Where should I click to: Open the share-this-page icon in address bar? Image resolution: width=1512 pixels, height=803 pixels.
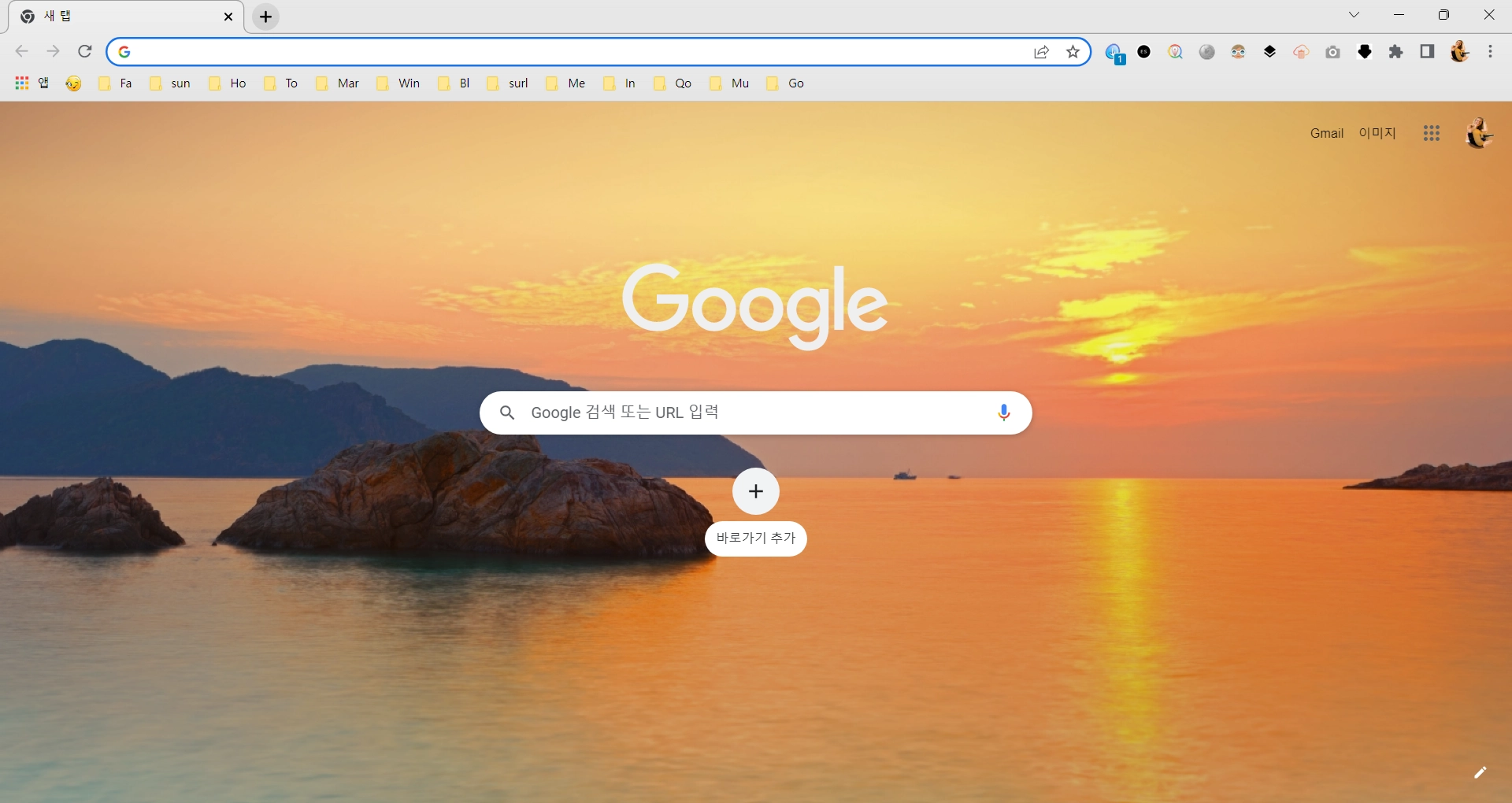click(x=1042, y=52)
